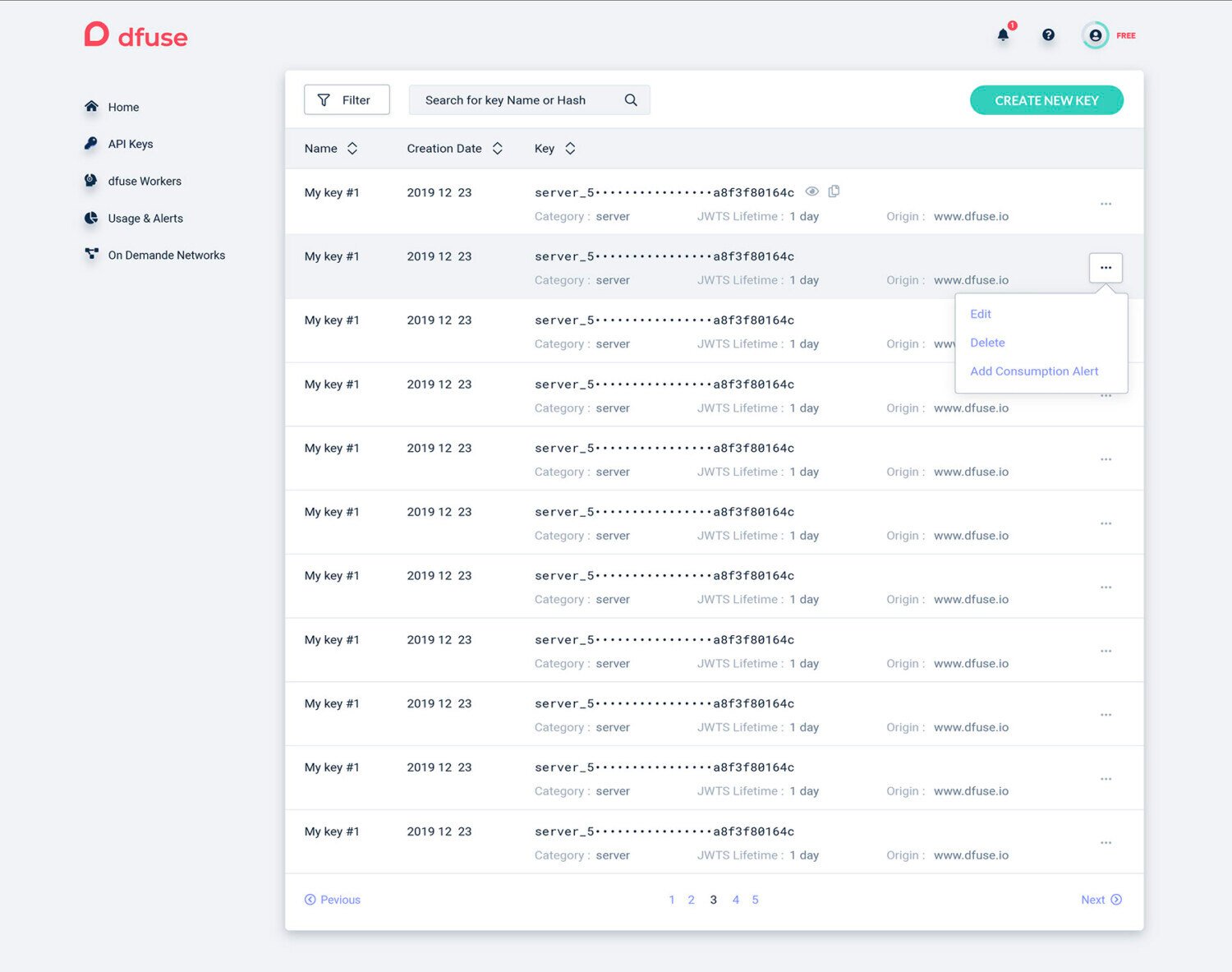
Task: Click the Usage & Alerts pie chart icon
Action: click(x=91, y=218)
